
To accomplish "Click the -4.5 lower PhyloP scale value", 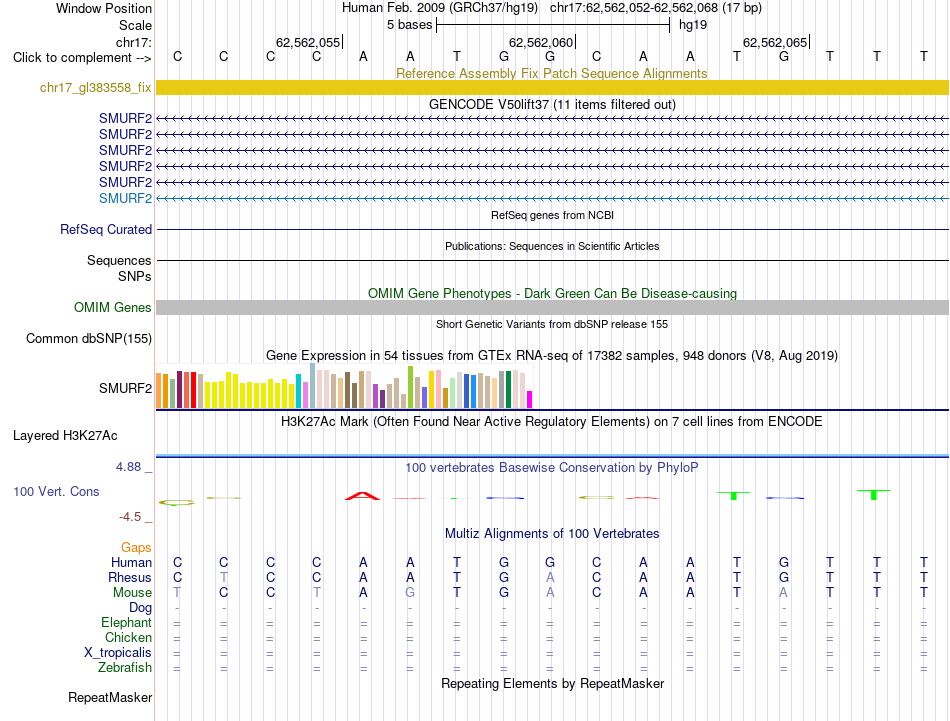I will (x=130, y=517).
